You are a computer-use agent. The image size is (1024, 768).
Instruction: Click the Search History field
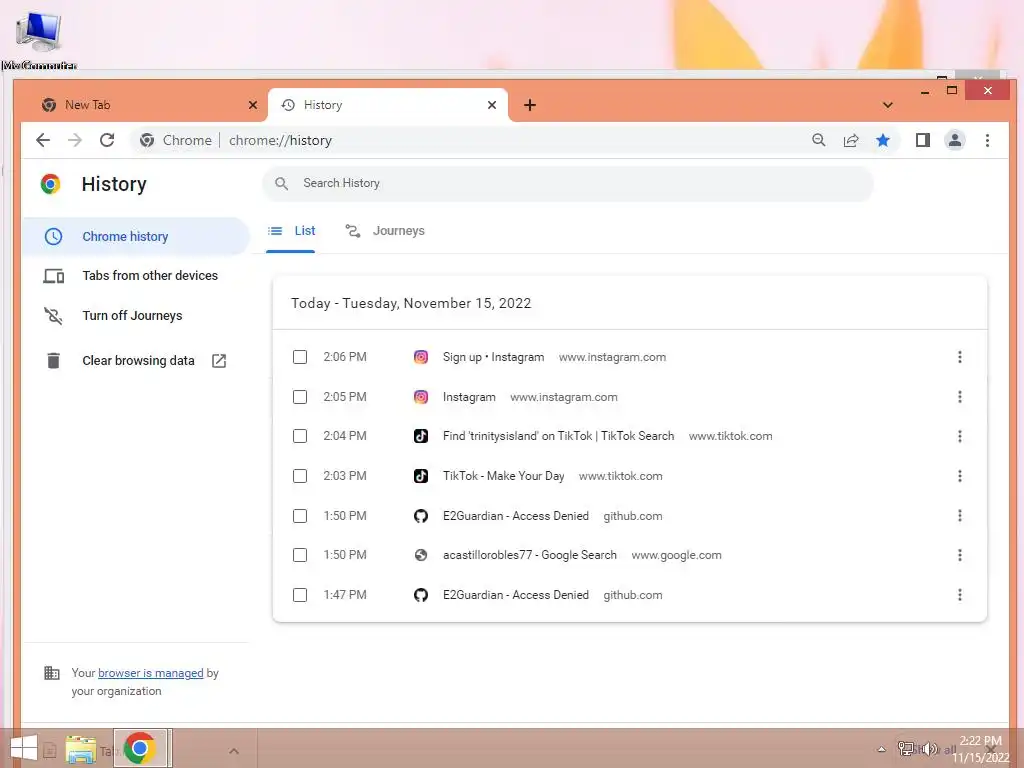[568, 184]
